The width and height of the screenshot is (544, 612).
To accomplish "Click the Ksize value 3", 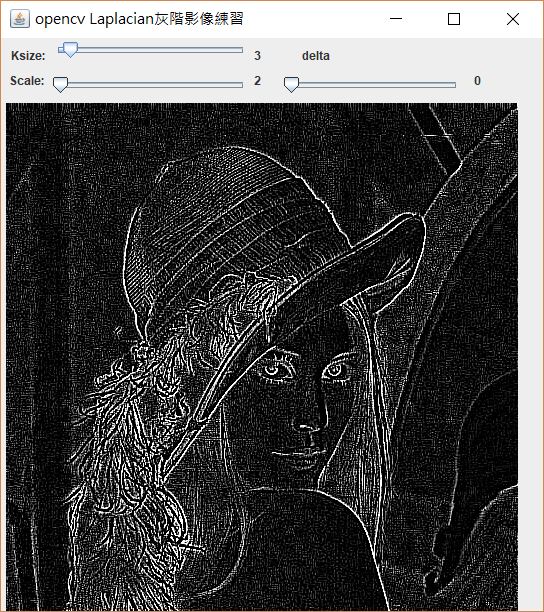I will coord(257,55).
